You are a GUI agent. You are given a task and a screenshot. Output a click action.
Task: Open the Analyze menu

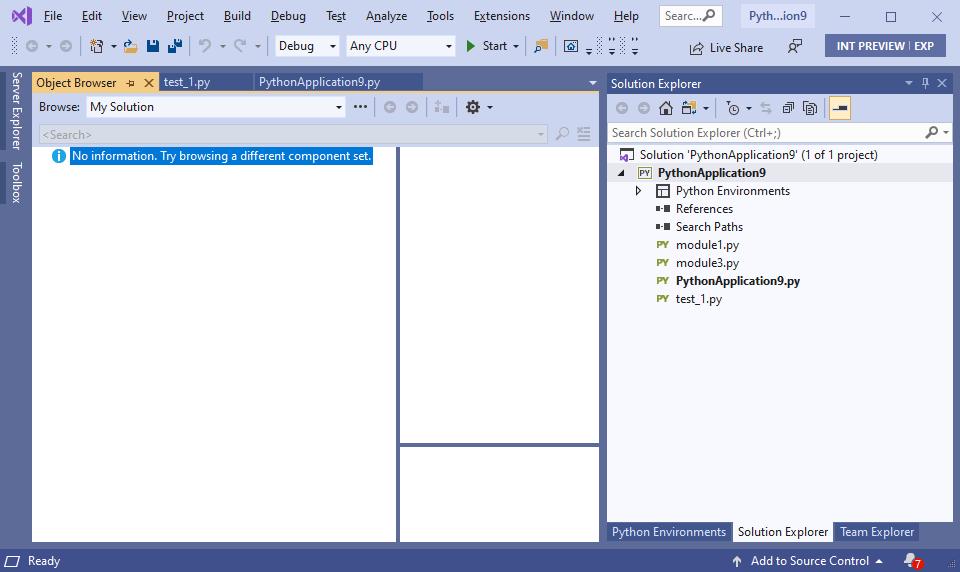(386, 16)
